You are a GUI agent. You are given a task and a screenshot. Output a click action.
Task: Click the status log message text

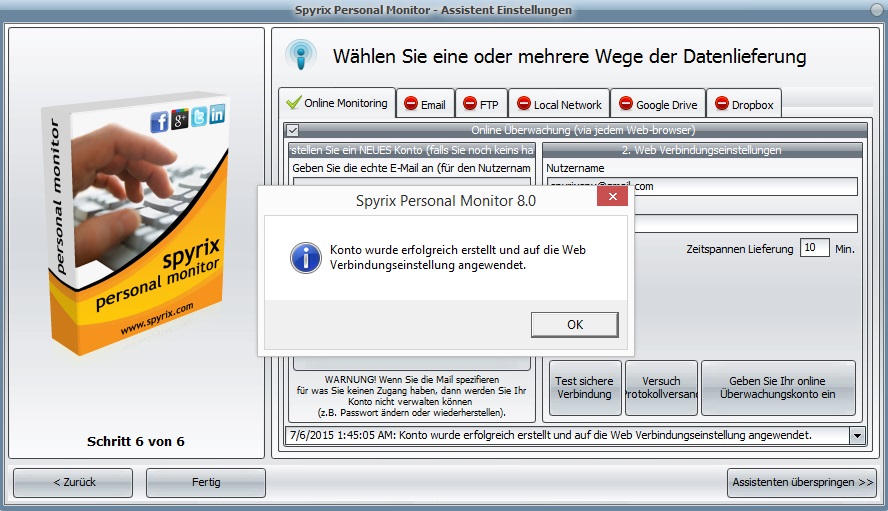click(550, 435)
